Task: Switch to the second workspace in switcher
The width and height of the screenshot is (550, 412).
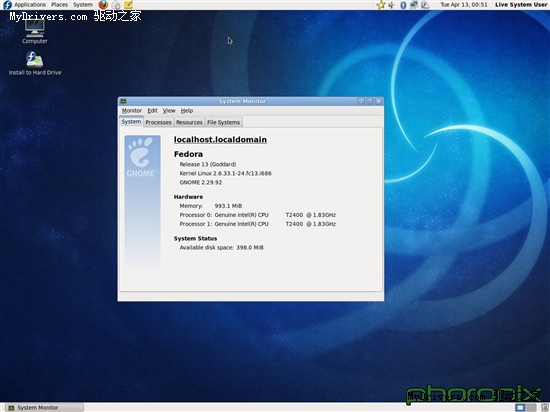Action: point(531,407)
